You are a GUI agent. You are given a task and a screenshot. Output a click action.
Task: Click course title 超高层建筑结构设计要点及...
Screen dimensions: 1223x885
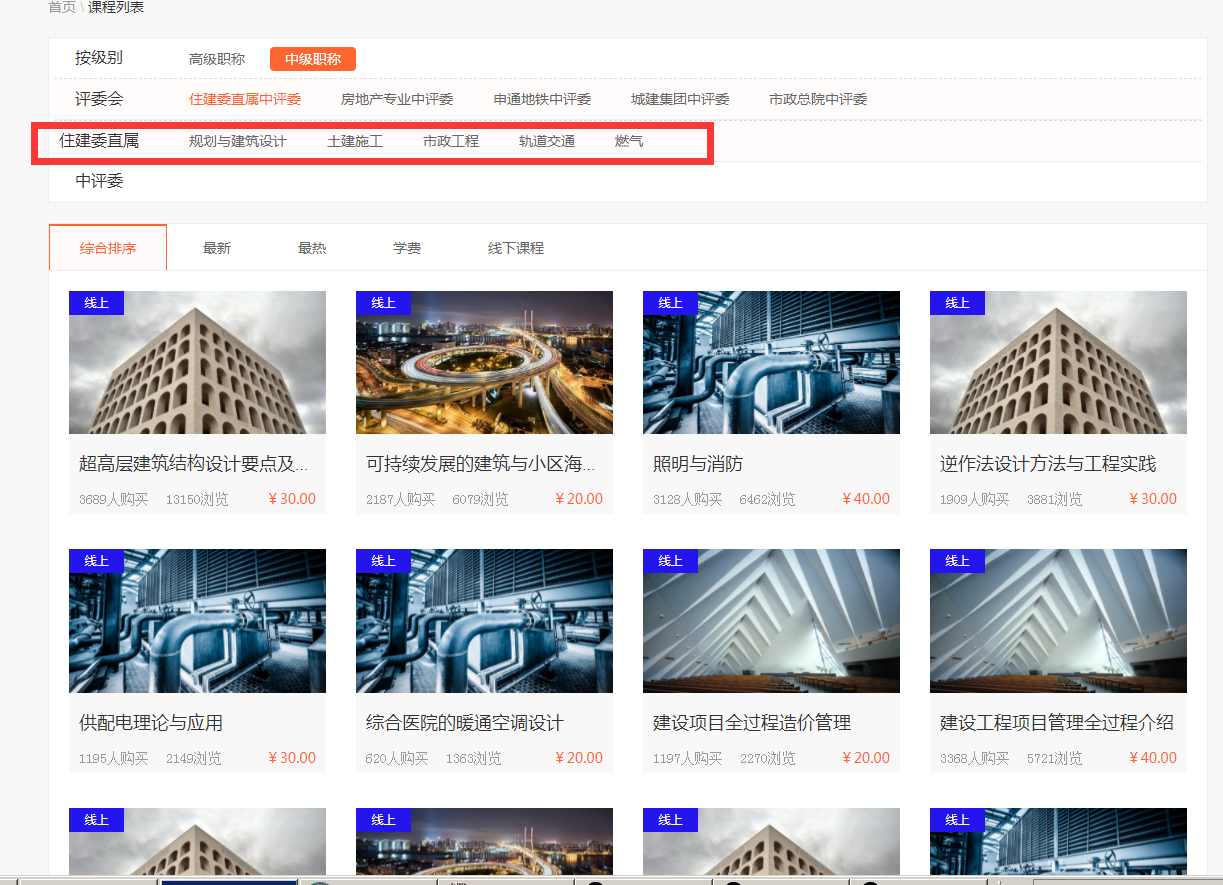[x=193, y=464]
